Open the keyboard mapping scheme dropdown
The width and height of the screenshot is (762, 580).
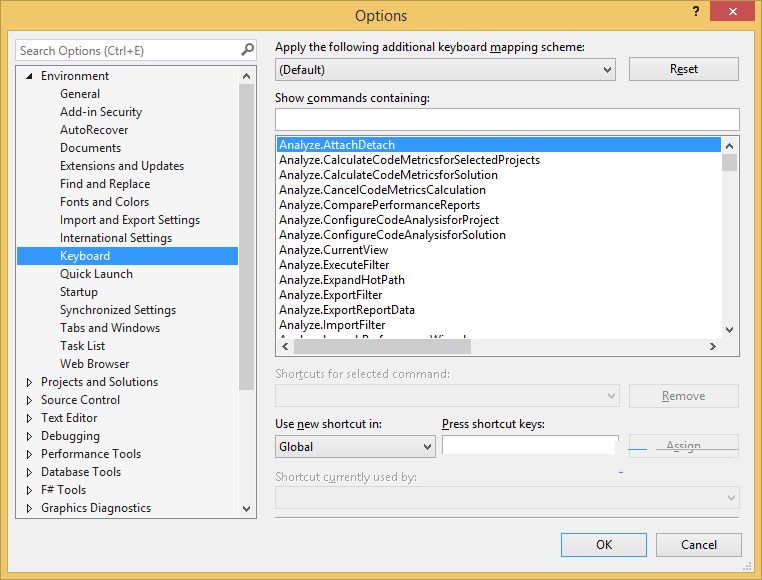(445, 70)
